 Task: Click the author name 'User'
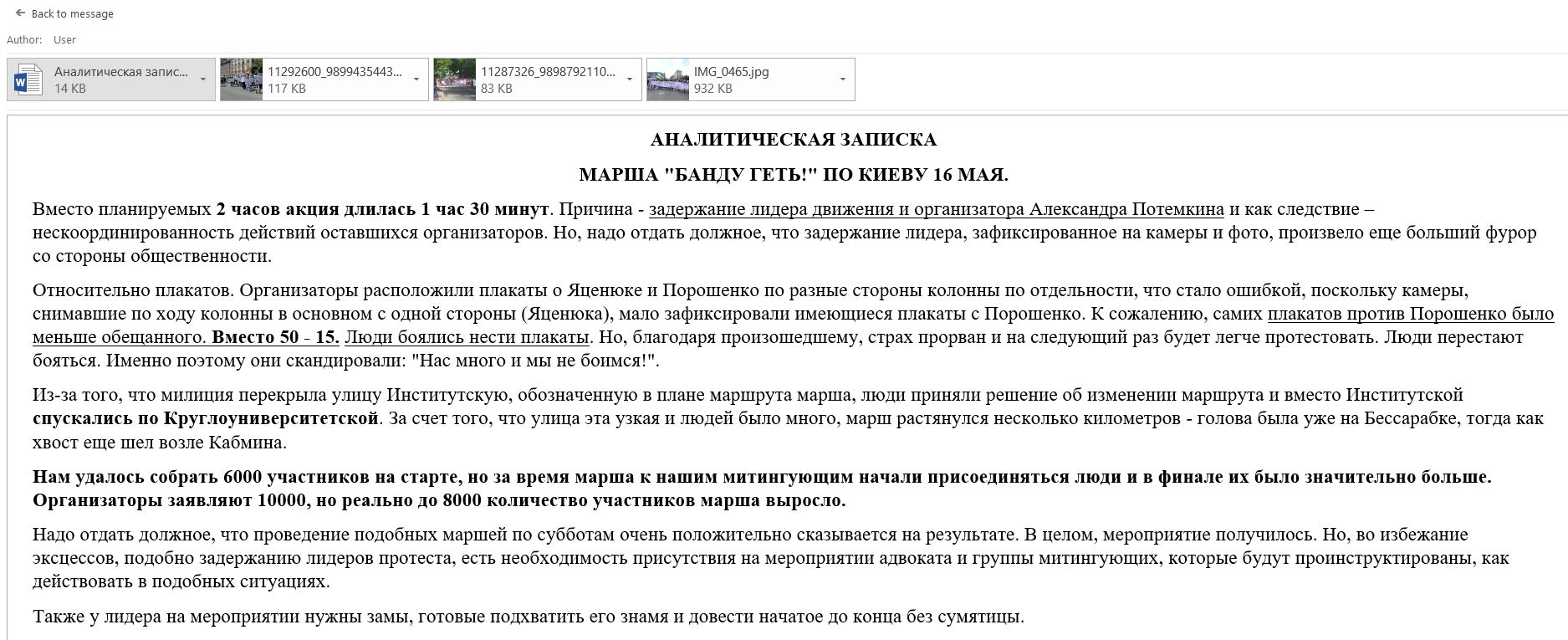(x=64, y=40)
